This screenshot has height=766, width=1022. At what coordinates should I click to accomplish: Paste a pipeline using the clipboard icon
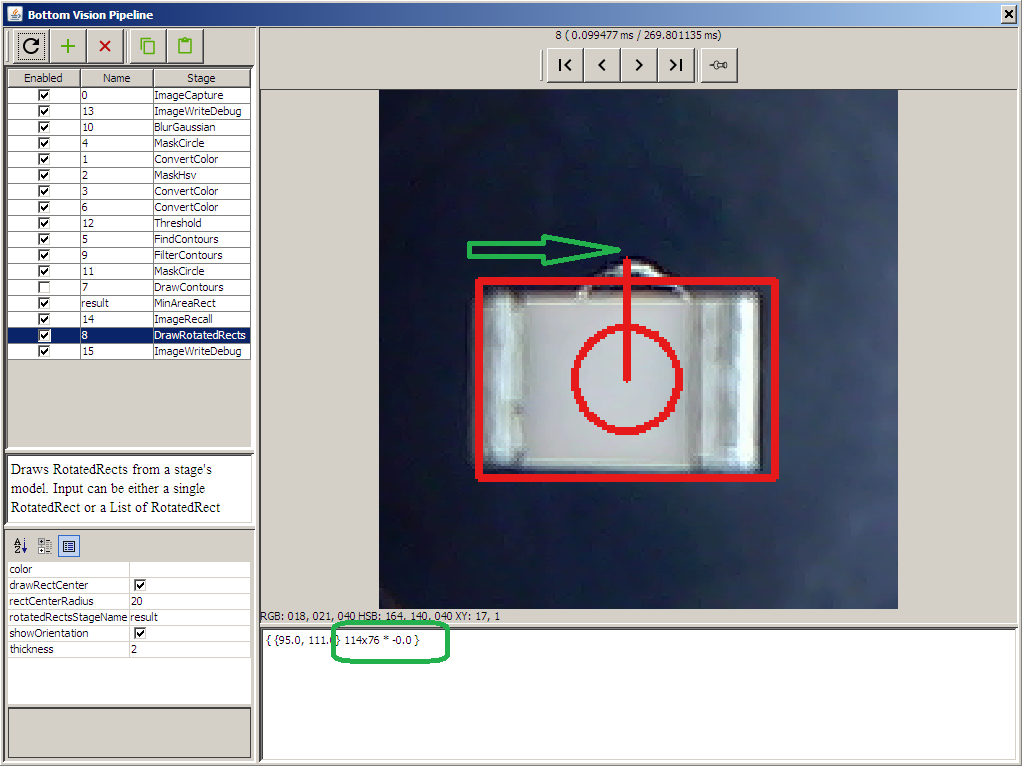pyautogui.click(x=184, y=46)
